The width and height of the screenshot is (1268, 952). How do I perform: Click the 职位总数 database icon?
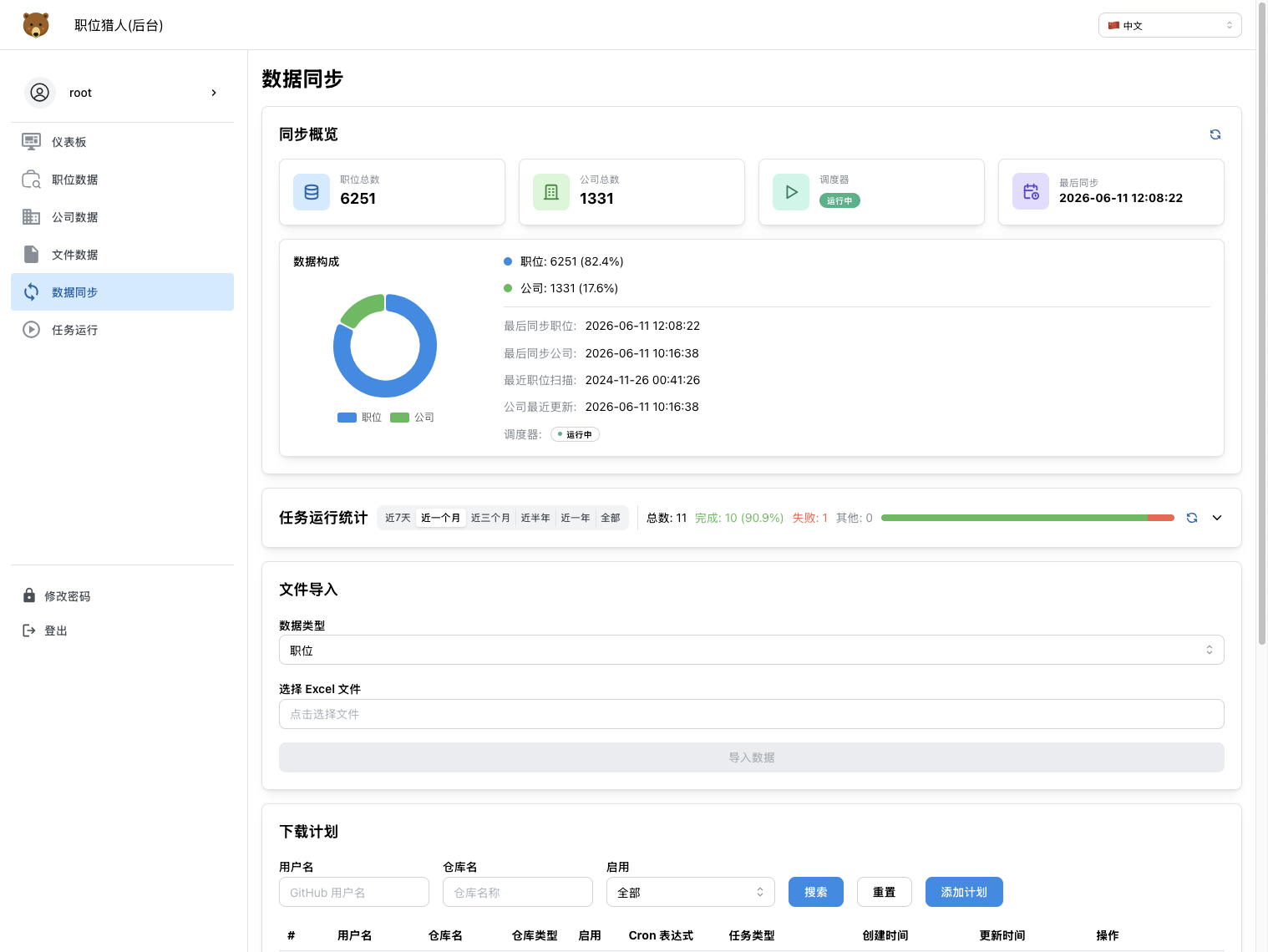click(x=312, y=192)
